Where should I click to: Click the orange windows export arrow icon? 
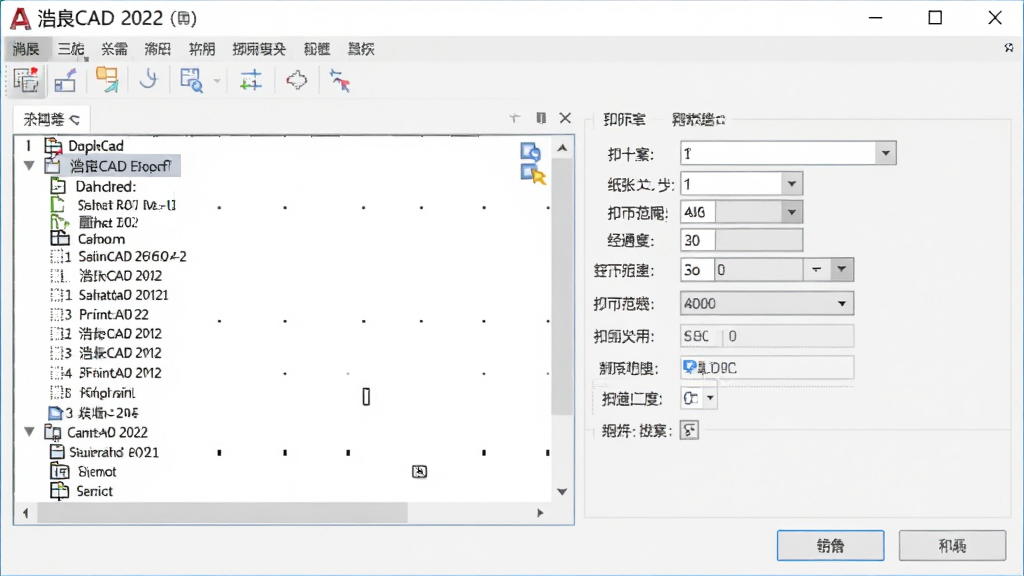click(x=108, y=80)
